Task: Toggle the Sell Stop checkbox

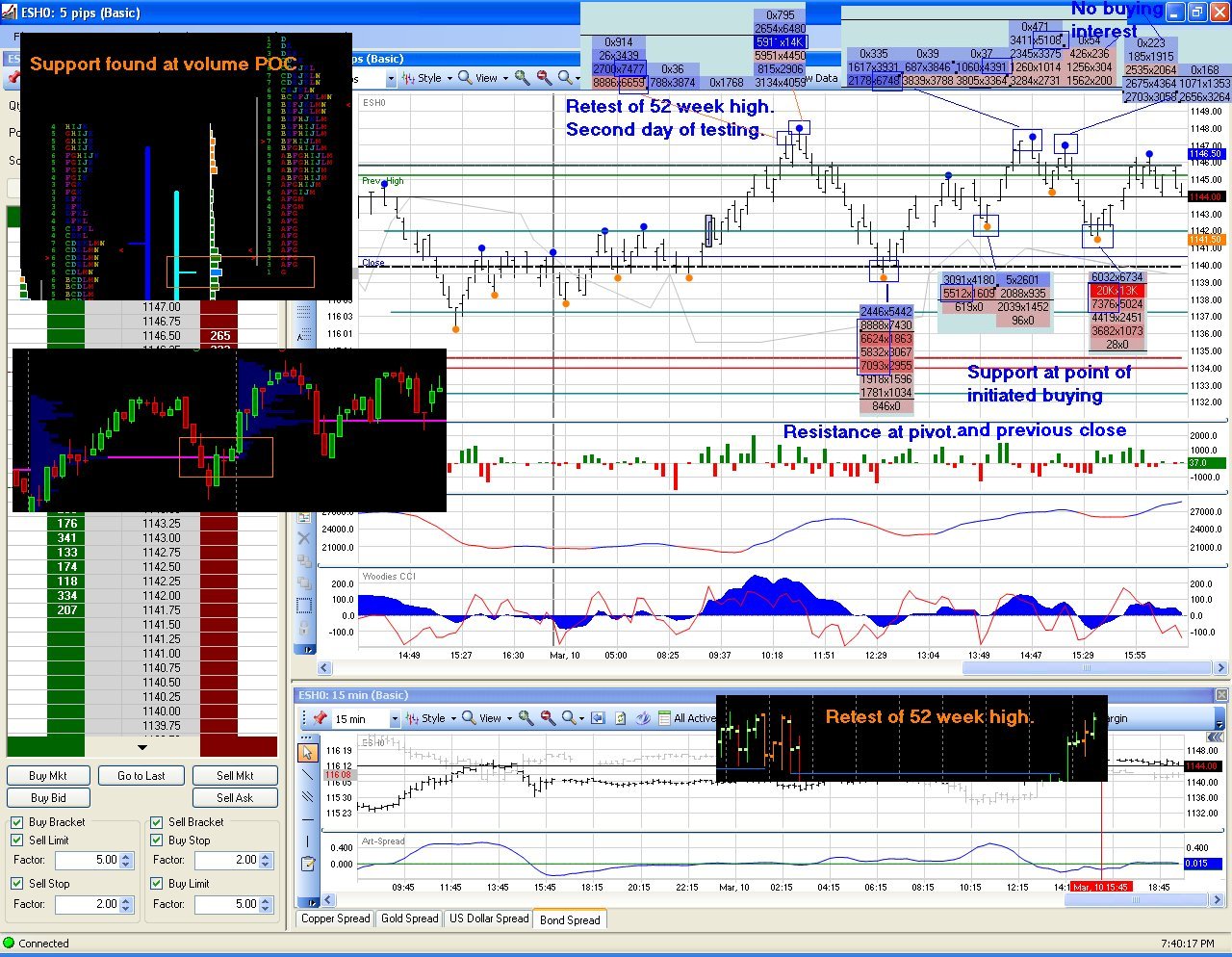Action: point(16,883)
